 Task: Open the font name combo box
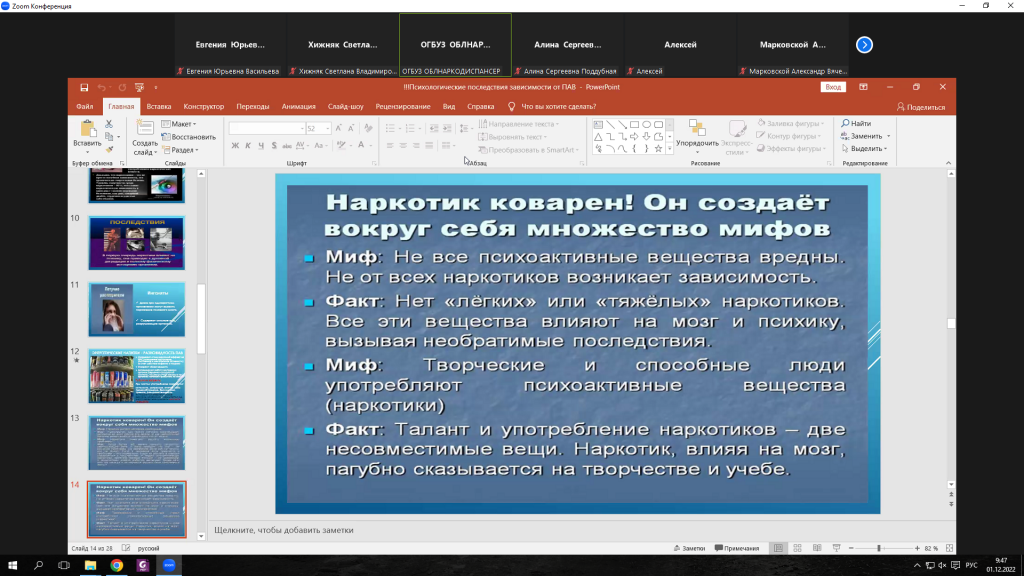(267, 129)
